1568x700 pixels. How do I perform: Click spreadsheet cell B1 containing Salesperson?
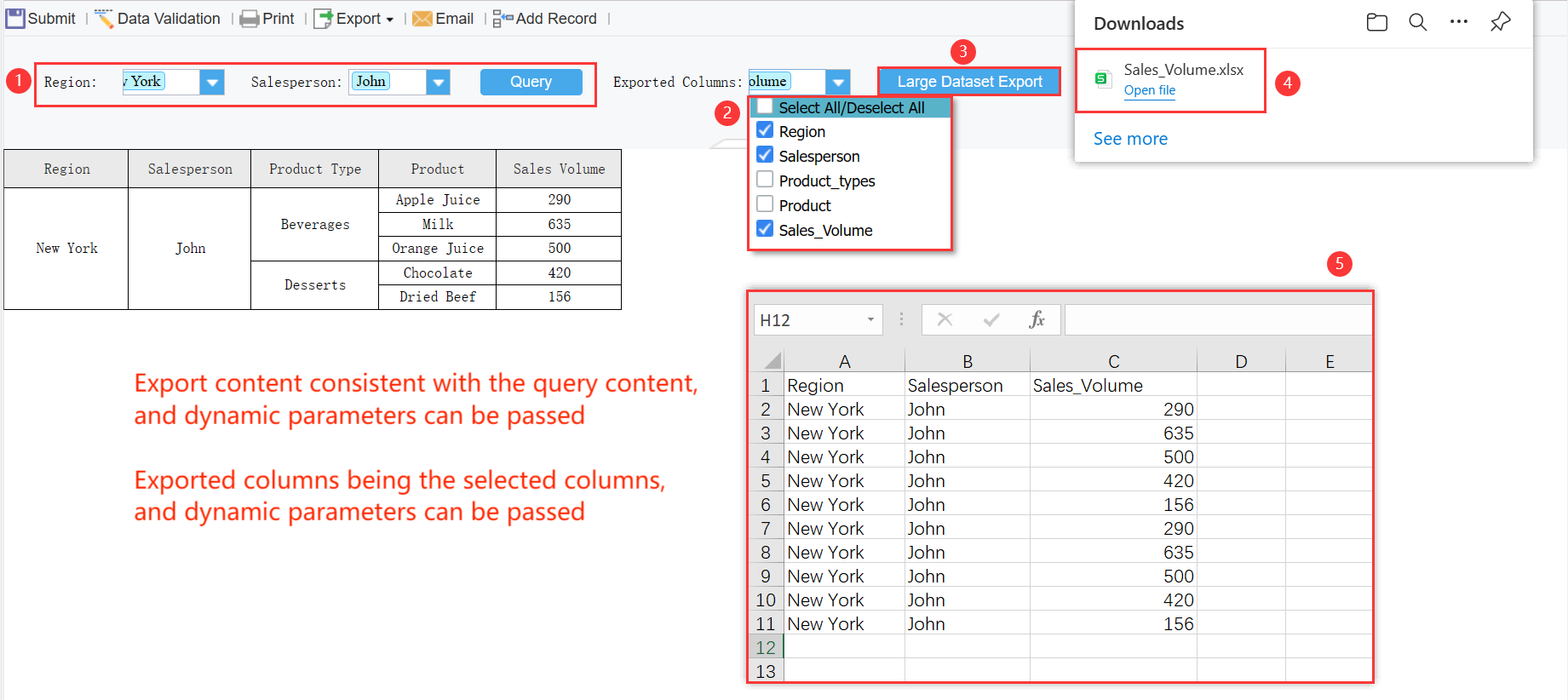(968, 385)
